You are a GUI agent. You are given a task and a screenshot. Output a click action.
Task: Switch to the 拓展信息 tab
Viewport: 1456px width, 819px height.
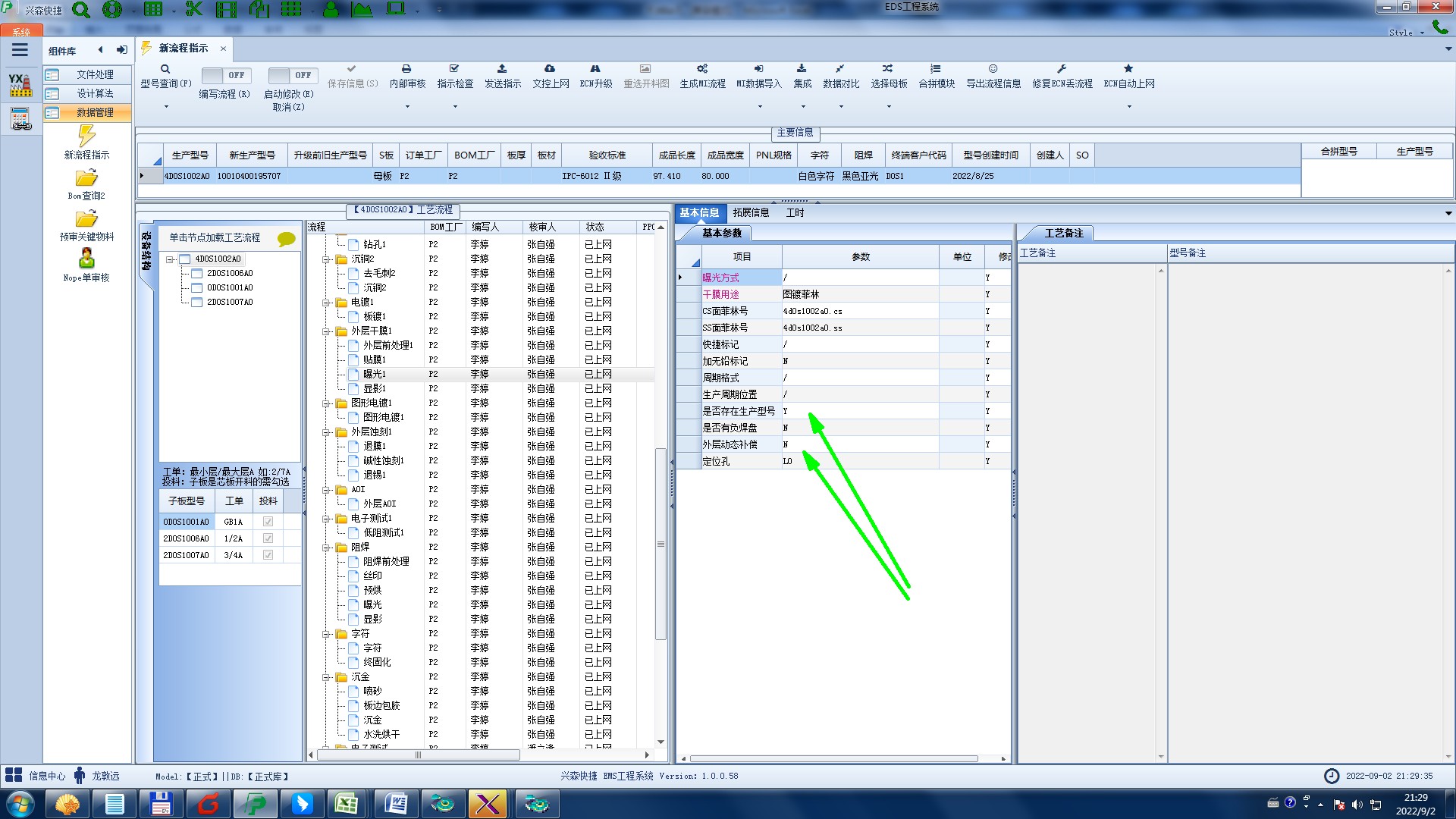tap(751, 213)
